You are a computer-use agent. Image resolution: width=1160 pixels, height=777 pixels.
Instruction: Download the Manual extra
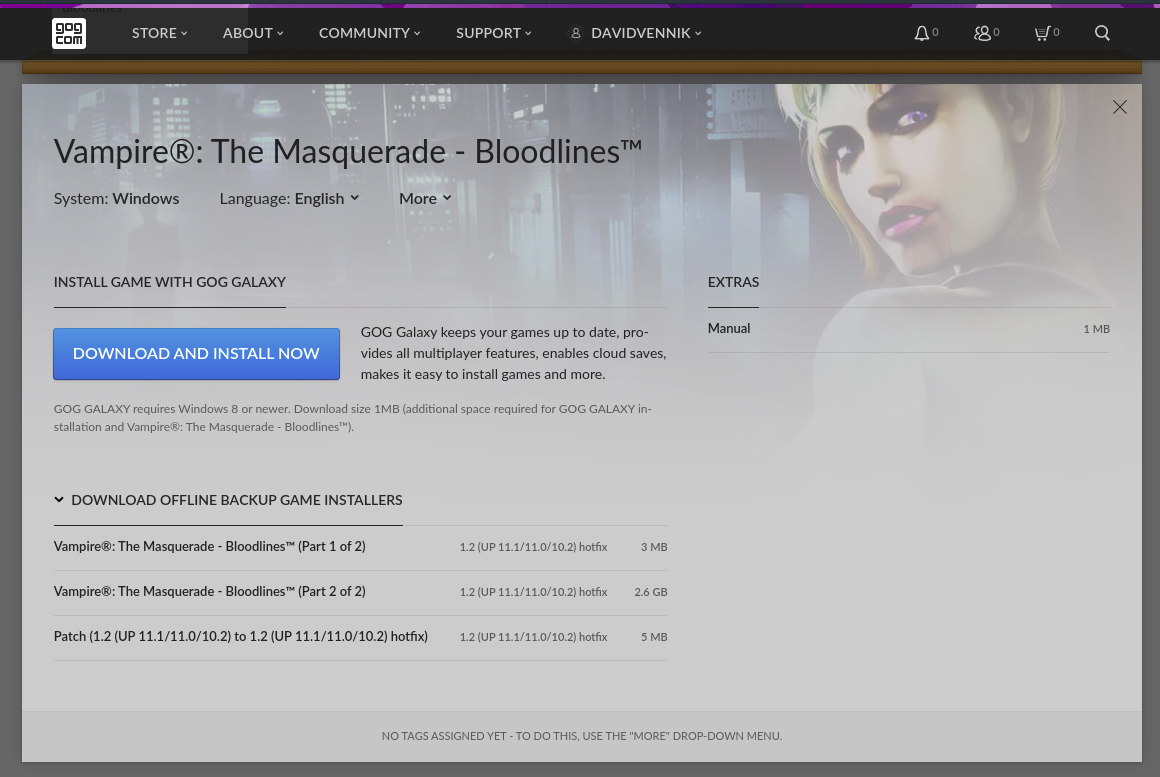[908, 329]
